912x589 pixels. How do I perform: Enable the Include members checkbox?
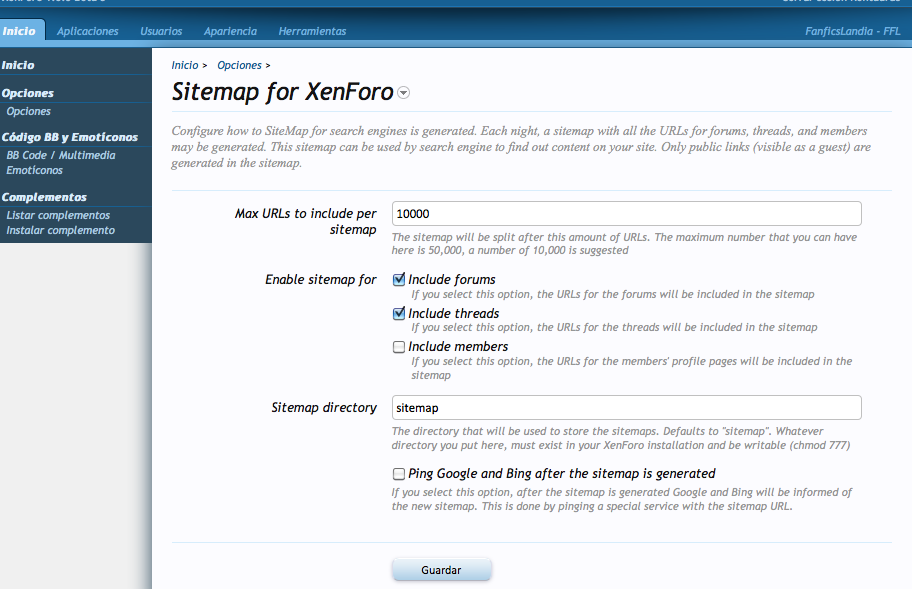(x=399, y=347)
